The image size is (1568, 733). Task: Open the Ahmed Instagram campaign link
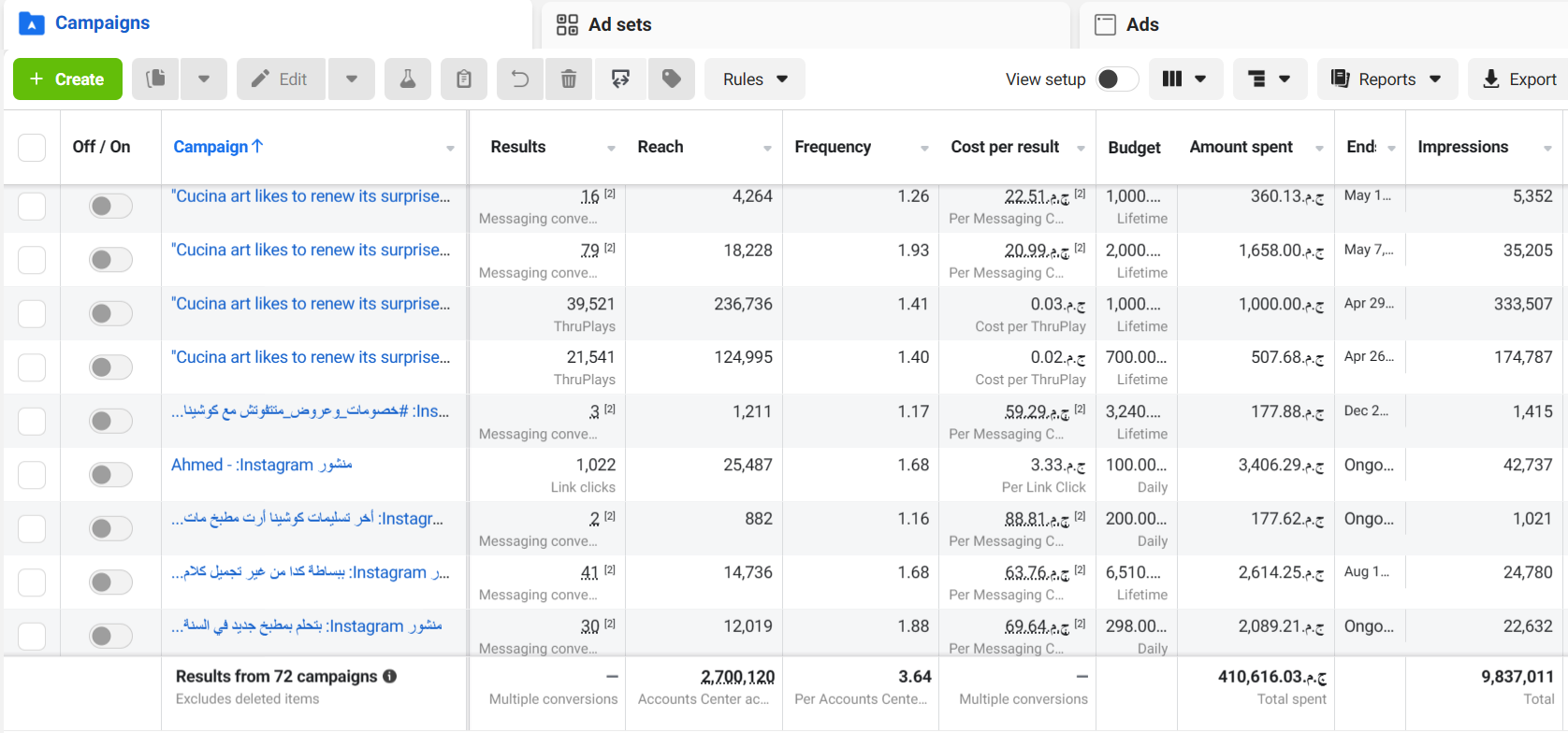262,465
